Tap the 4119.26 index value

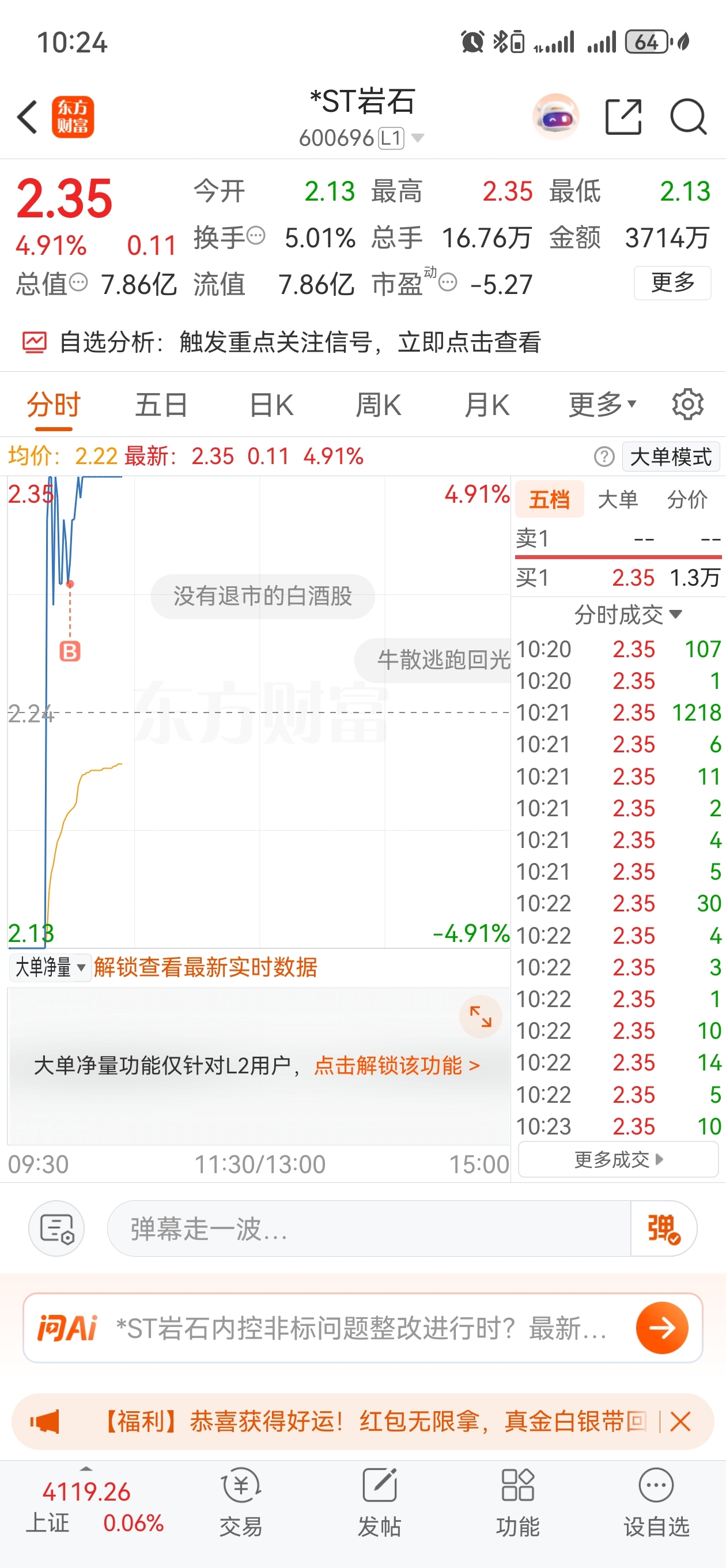[86, 1492]
